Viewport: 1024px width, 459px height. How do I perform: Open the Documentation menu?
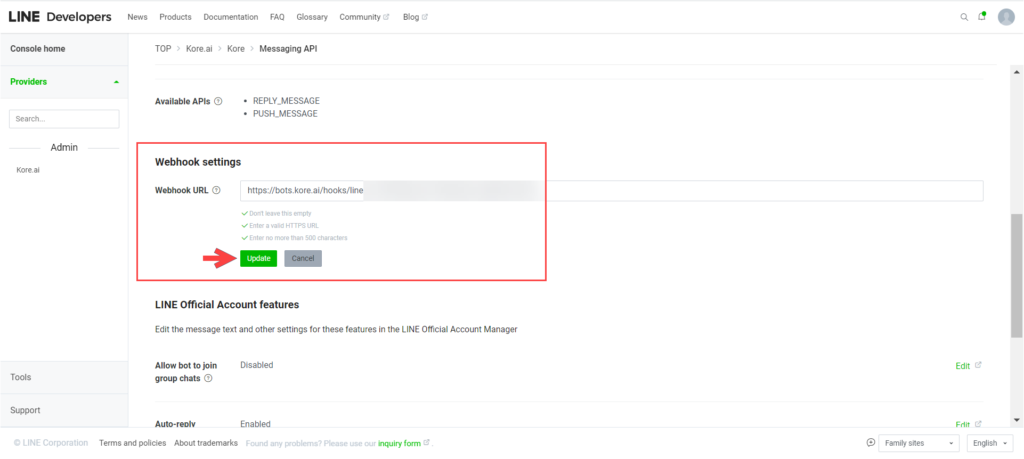point(230,17)
